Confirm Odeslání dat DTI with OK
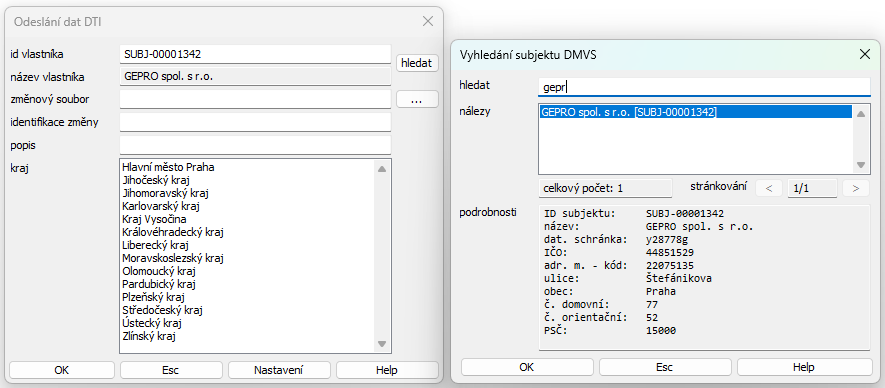Viewport: 885px width, 388px height. [x=62, y=370]
